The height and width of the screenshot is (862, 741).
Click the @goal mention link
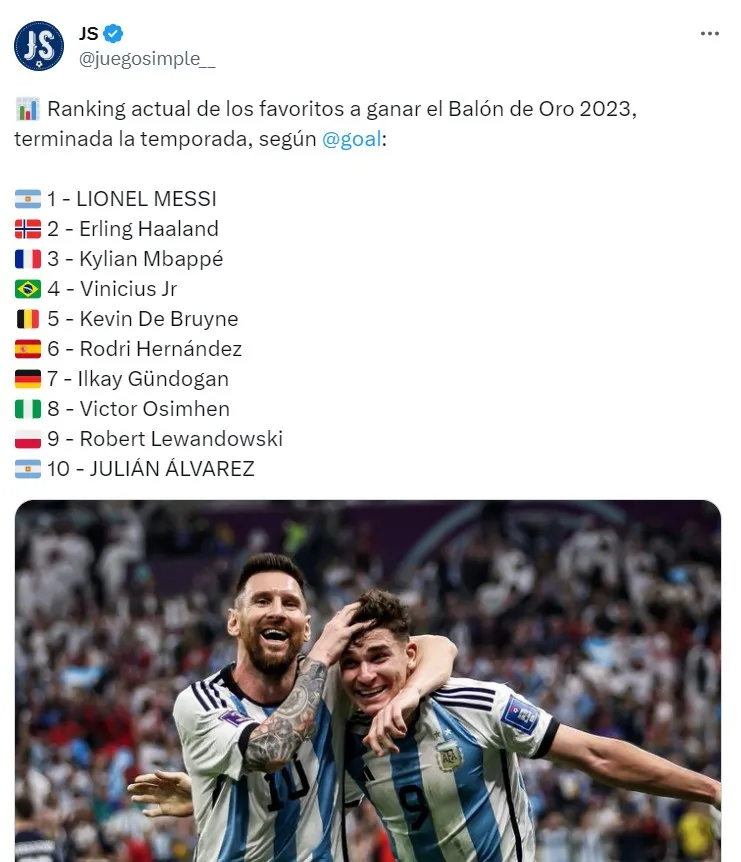click(x=351, y=139)
